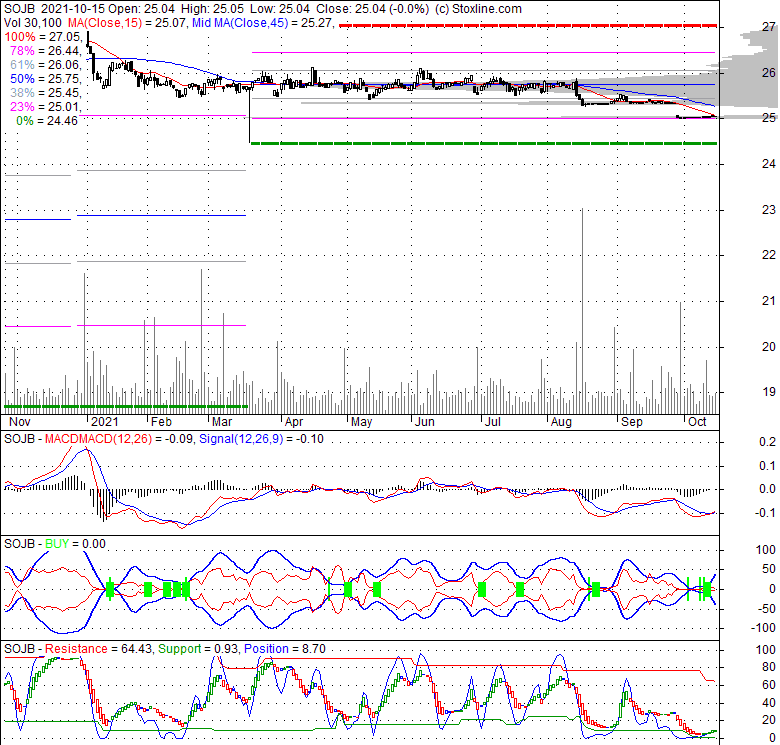Click the 80 tick on Resistance panel axis
Screen dimensions: 780x745
pos(769,667)
